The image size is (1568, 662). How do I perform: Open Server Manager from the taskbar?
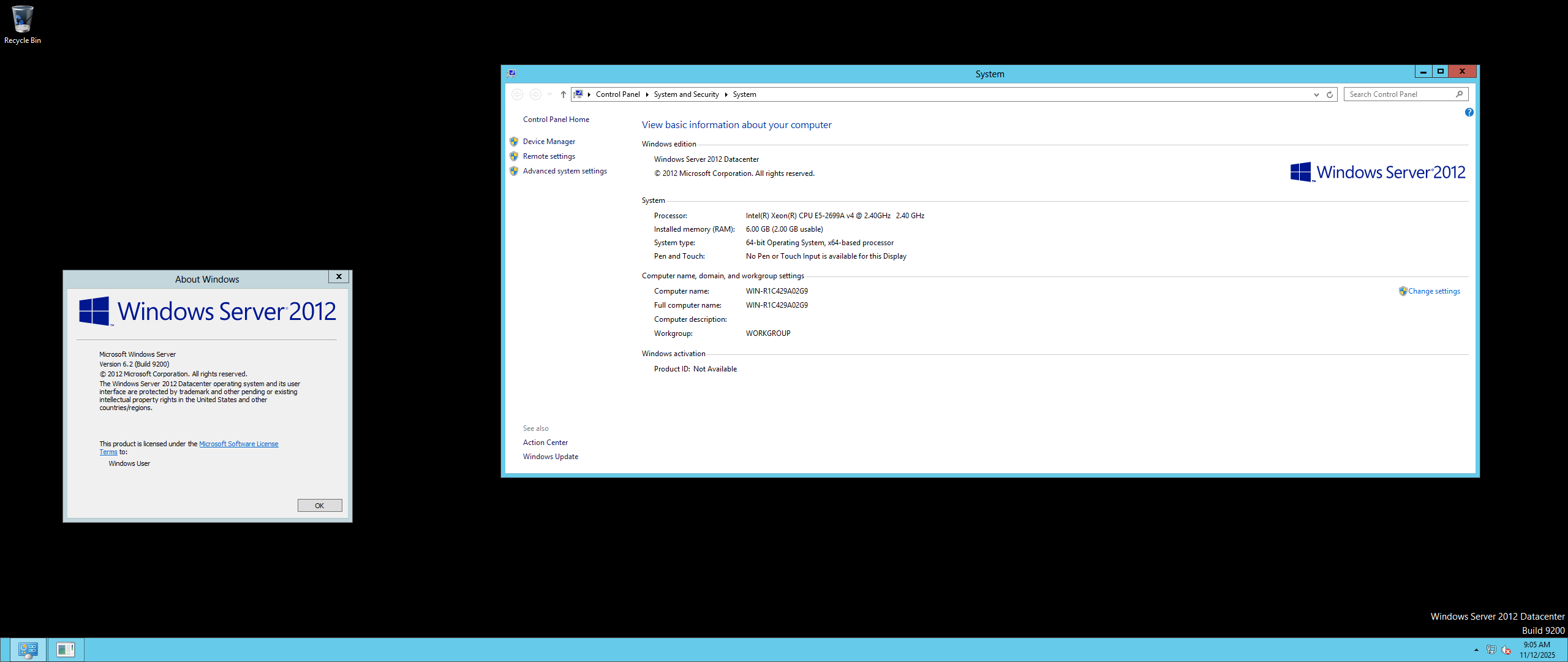pyautogui.click(x=28, y=649)
